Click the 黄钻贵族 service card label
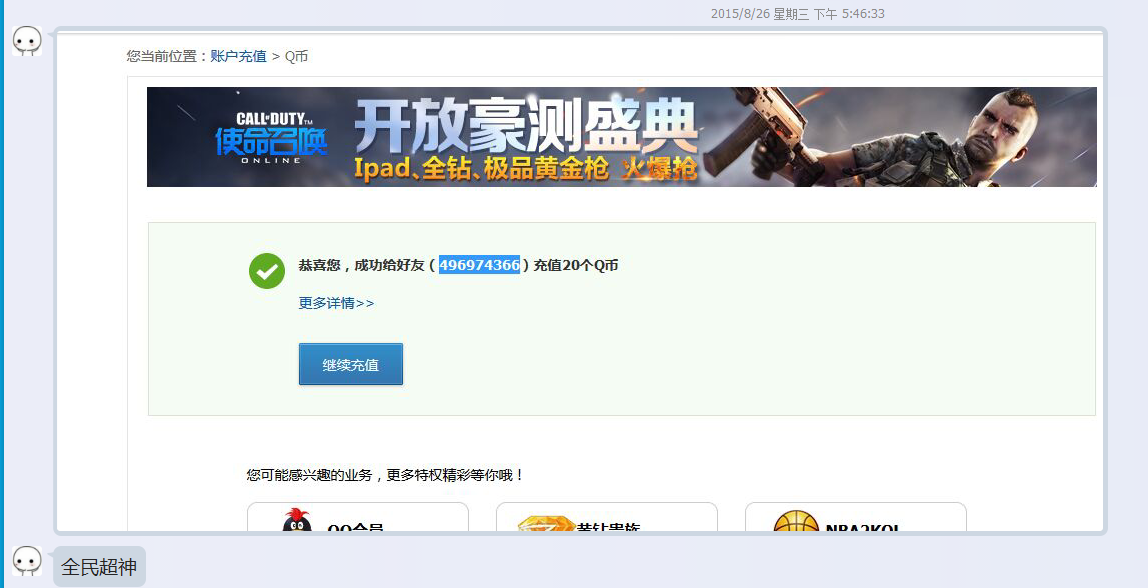Screen dimensions: 1148x588 tap(608, 527)
